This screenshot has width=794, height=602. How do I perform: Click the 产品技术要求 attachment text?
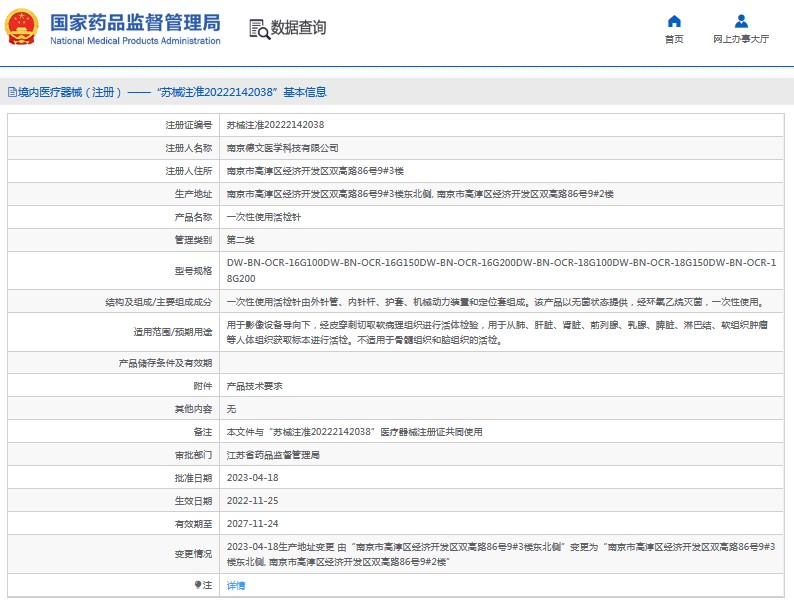point(254,385)
